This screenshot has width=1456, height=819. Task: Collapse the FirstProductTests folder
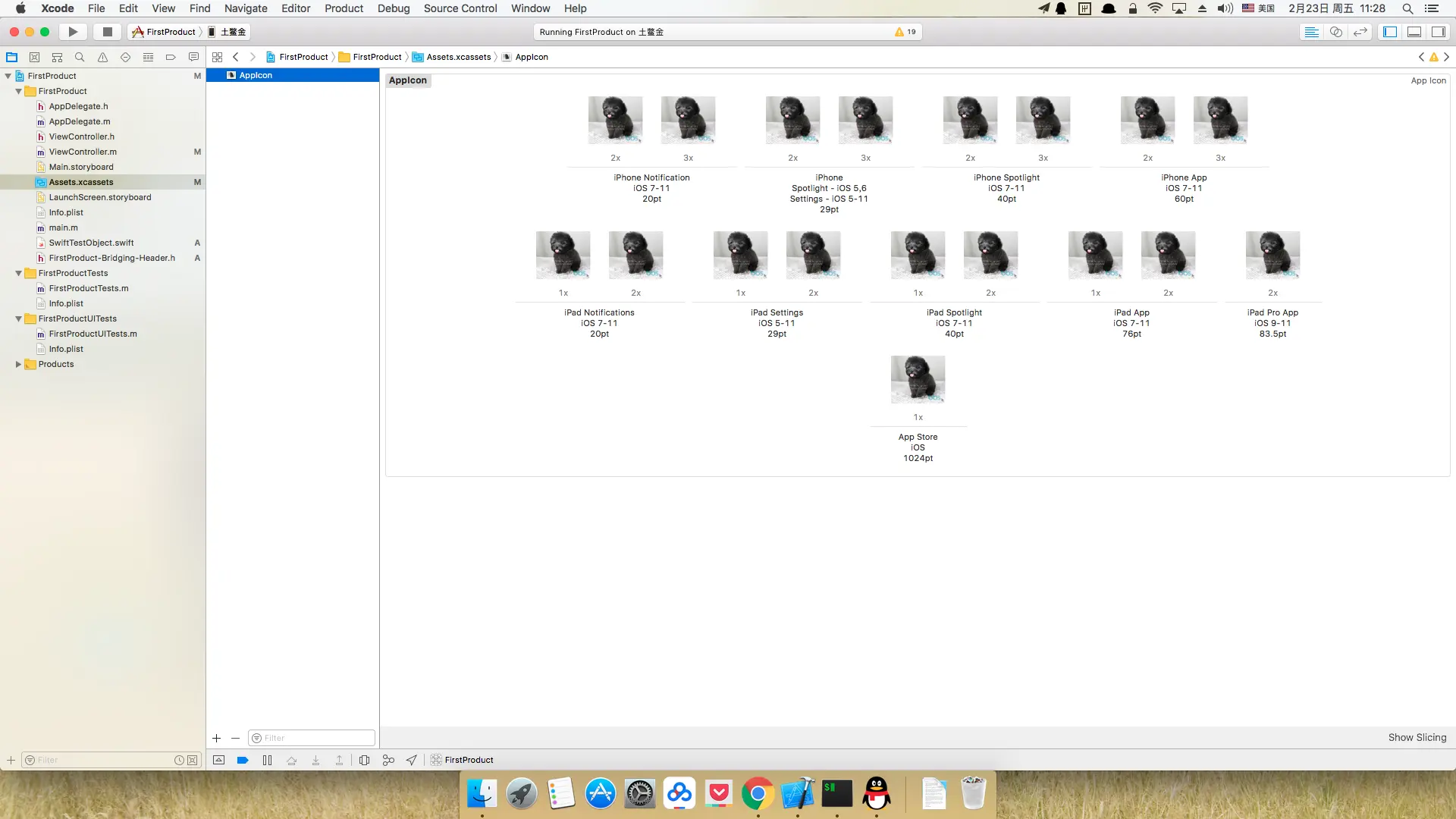18,273
